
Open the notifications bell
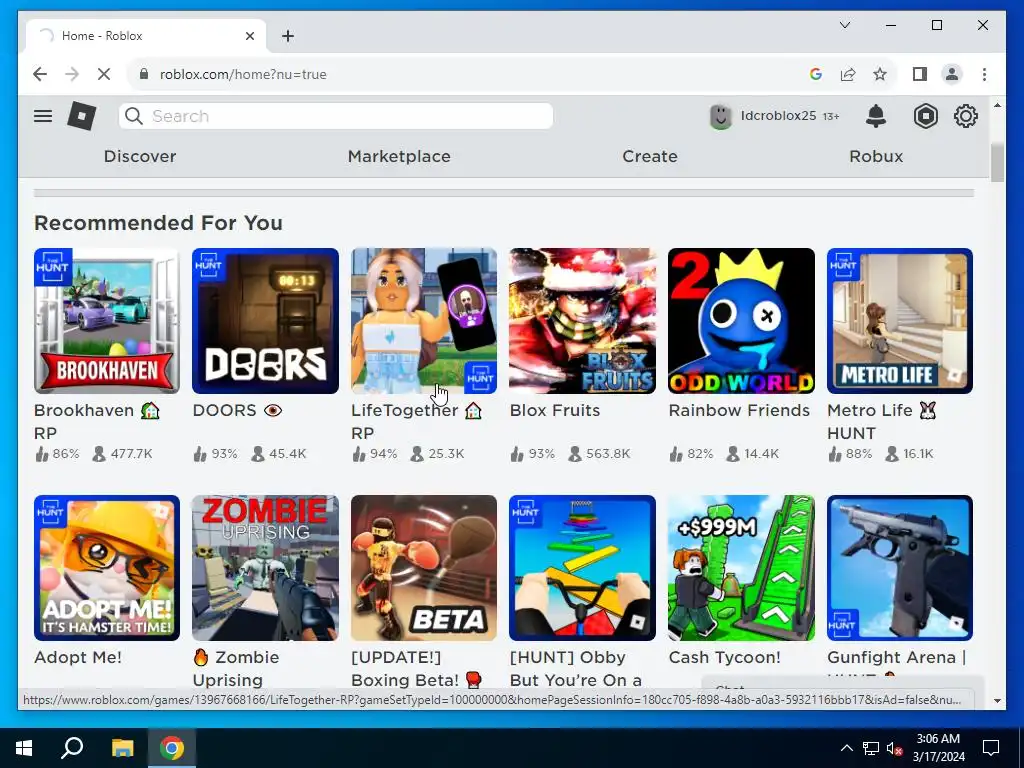876,116
